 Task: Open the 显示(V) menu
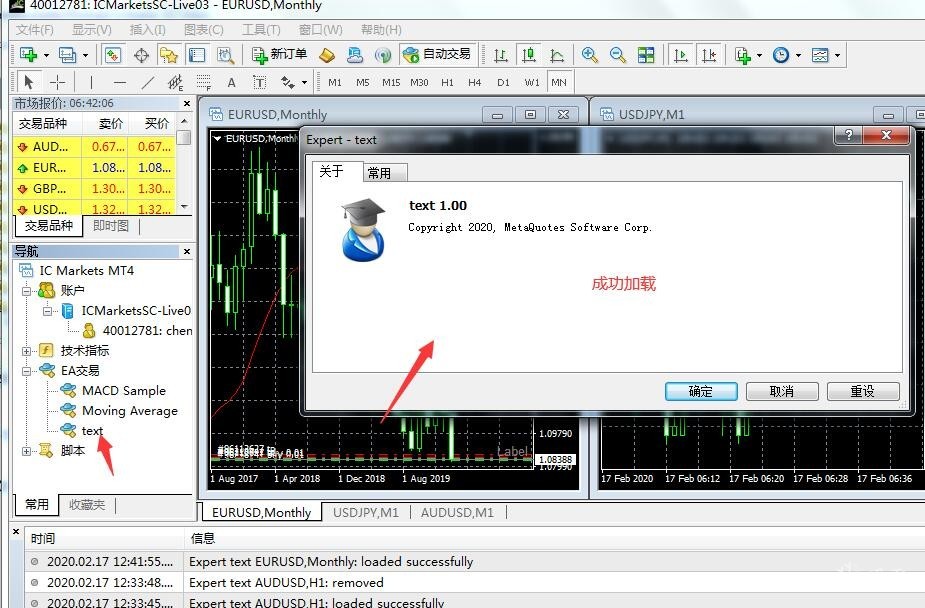91,29
